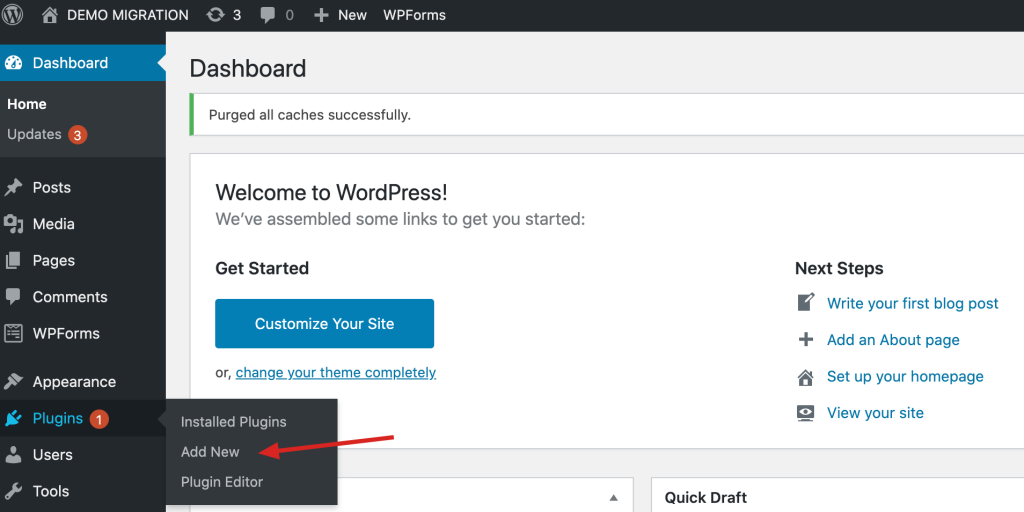Screen dimensions: 1024x512
Task: Click the WordPress logo icon
Action: point(13,15)
